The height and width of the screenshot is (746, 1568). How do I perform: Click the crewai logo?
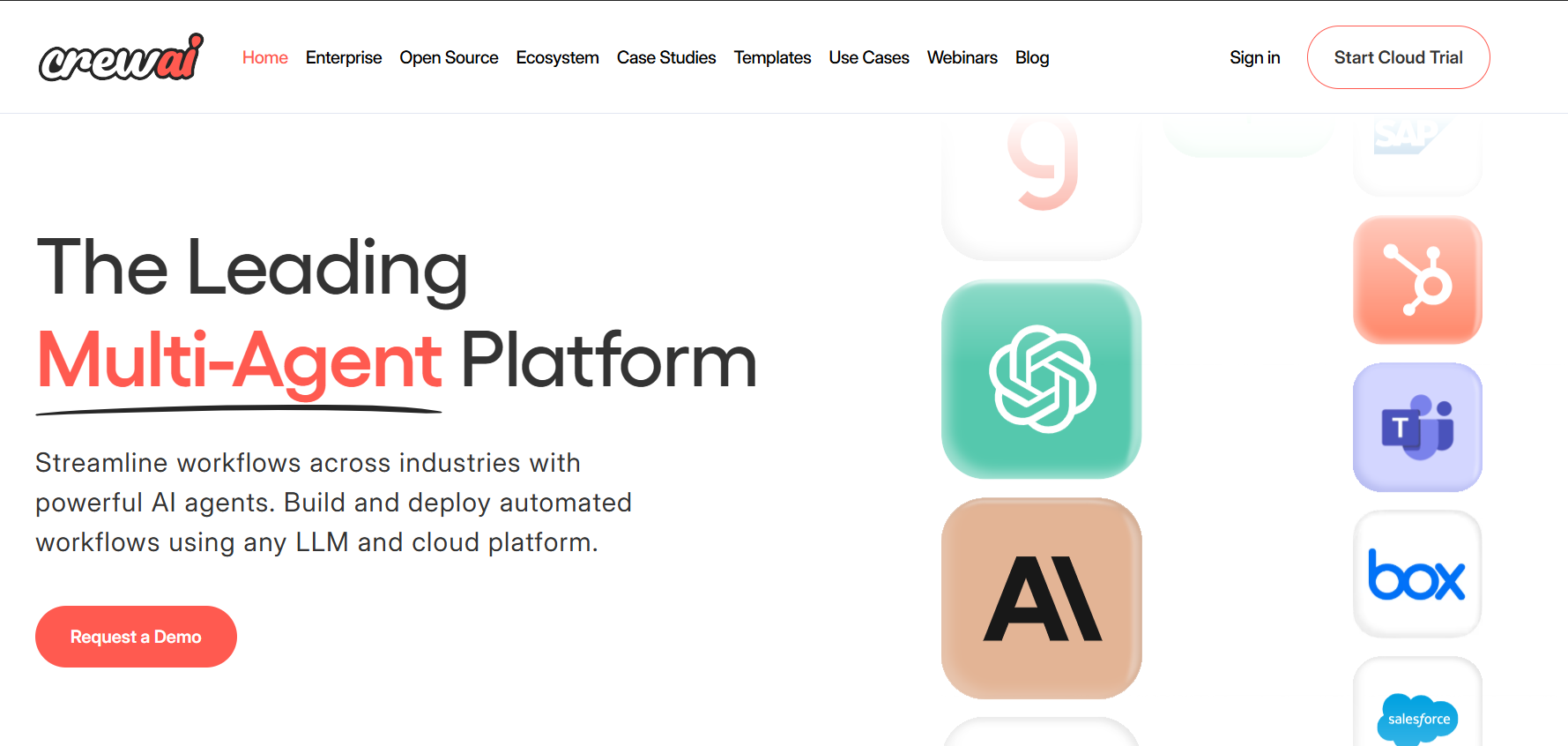tap(122, 57)
